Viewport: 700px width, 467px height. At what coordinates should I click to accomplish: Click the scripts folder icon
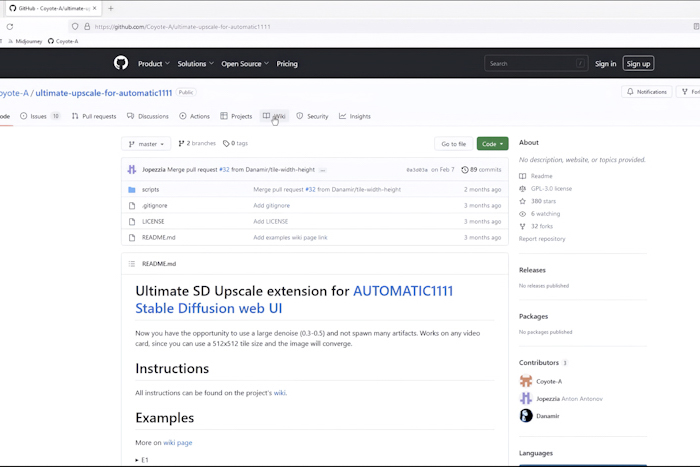(132, 189)
